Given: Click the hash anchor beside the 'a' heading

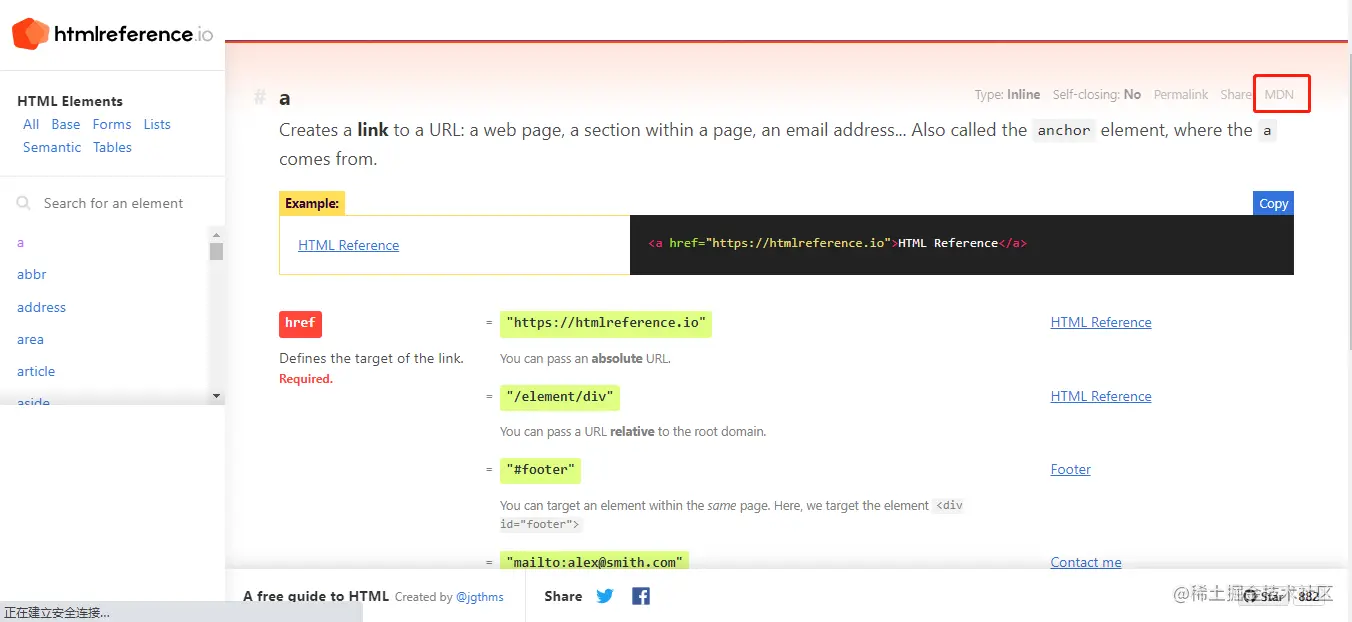Looking at the screenshot, I should click(x=260, y=97).
